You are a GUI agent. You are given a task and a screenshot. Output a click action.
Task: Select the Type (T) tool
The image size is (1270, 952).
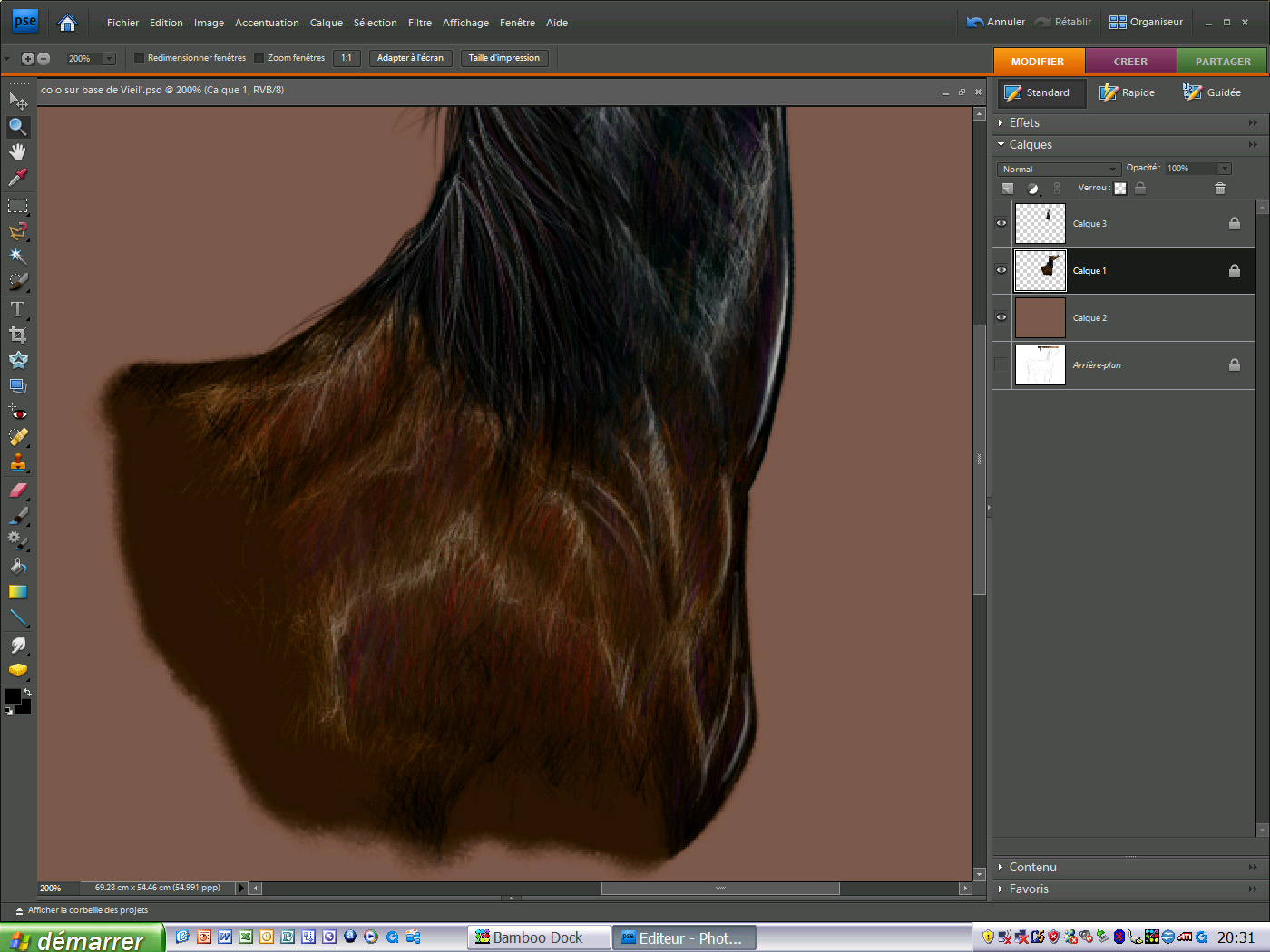point(17,309)
